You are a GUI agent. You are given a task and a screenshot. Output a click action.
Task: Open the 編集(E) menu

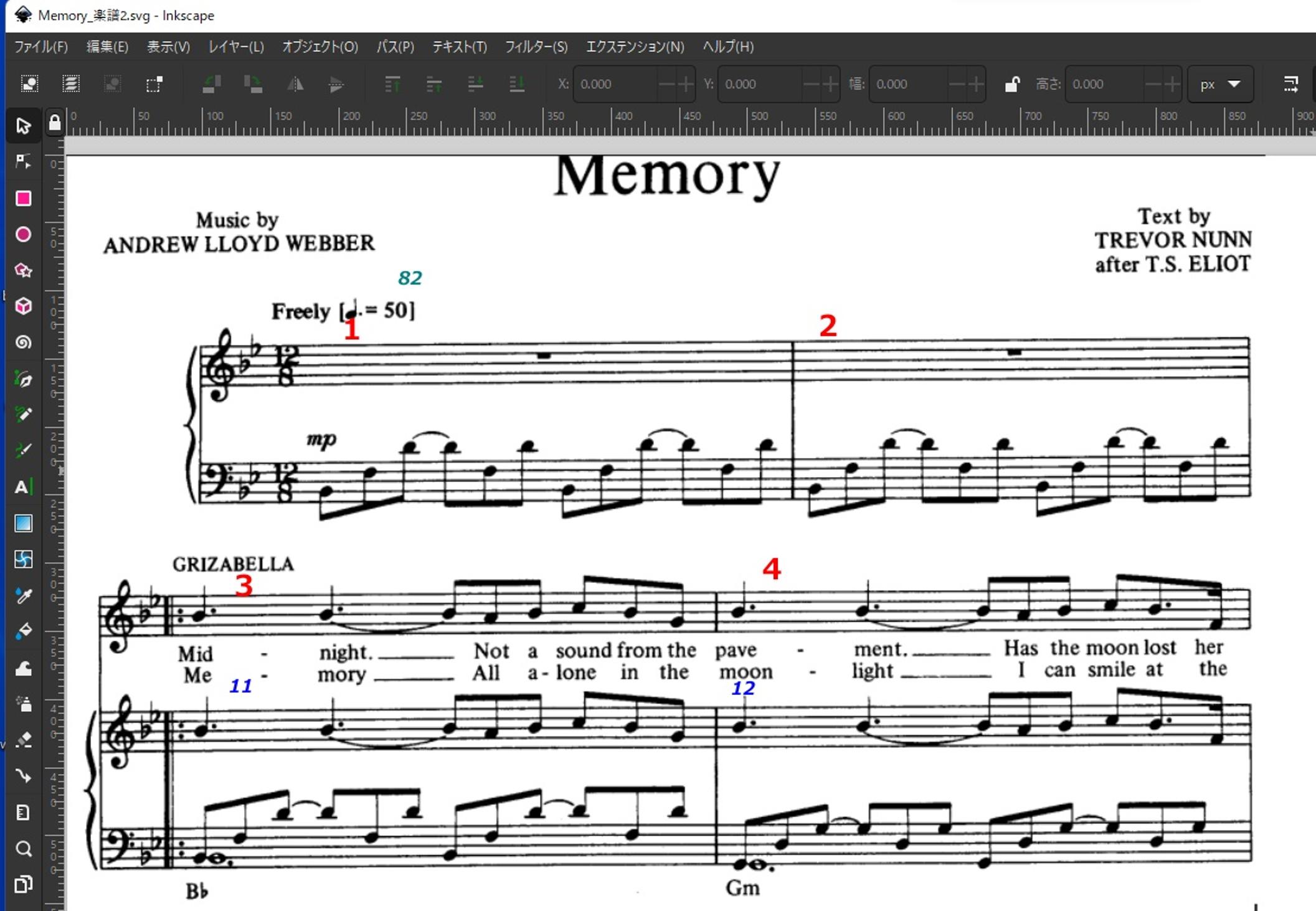pos(107,47)
